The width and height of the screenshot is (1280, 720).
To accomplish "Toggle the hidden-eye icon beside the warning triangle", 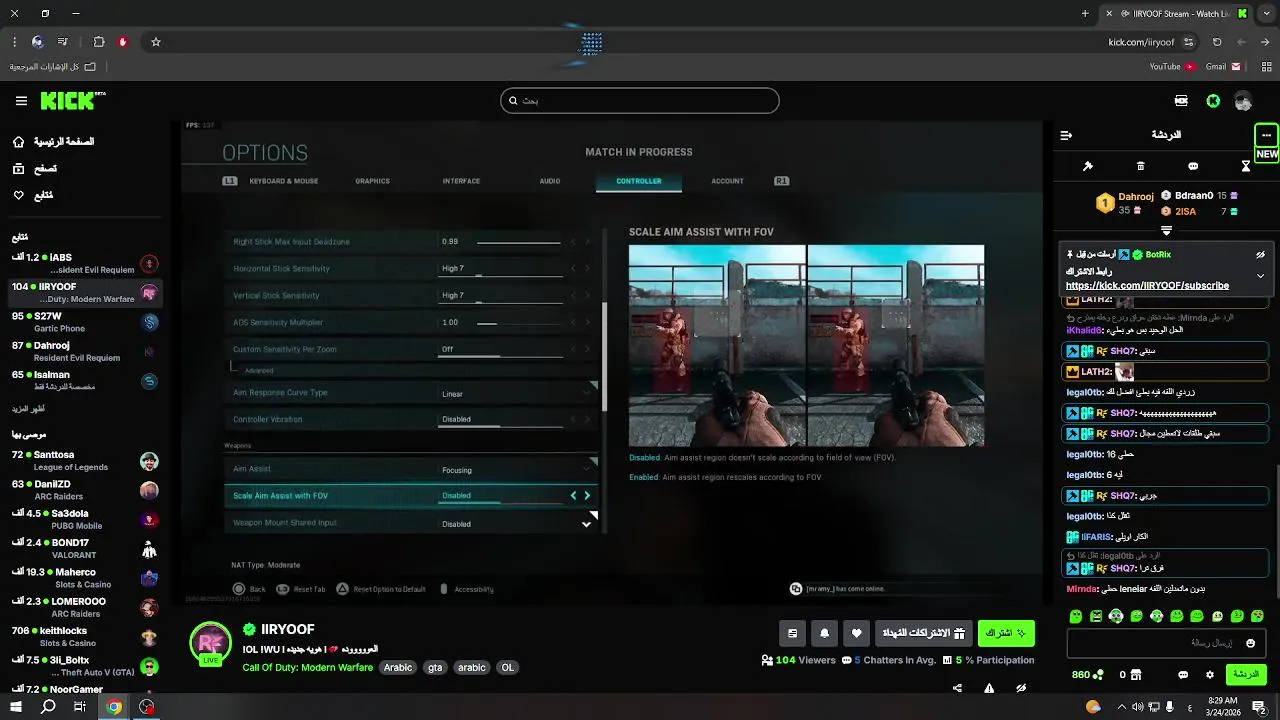I will pos(1021,688).
